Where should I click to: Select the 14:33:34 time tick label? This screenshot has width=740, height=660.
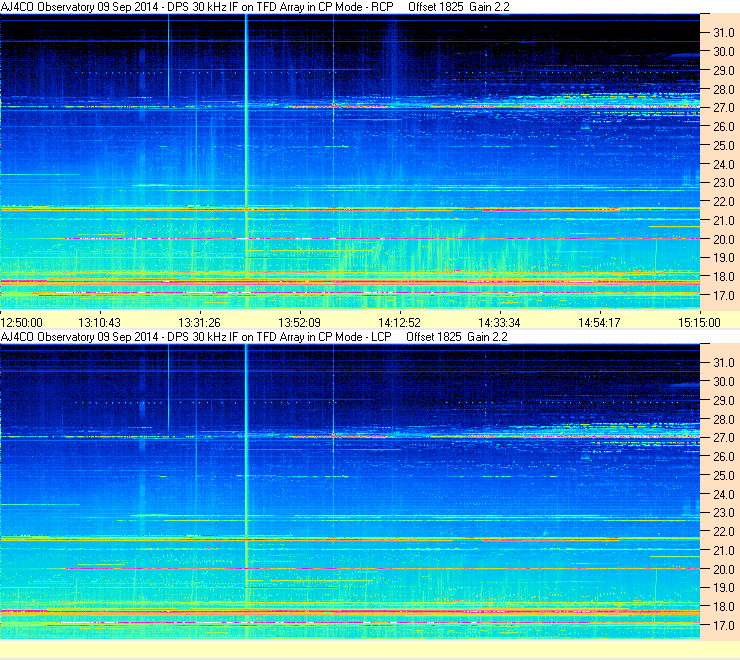(499, 322)
